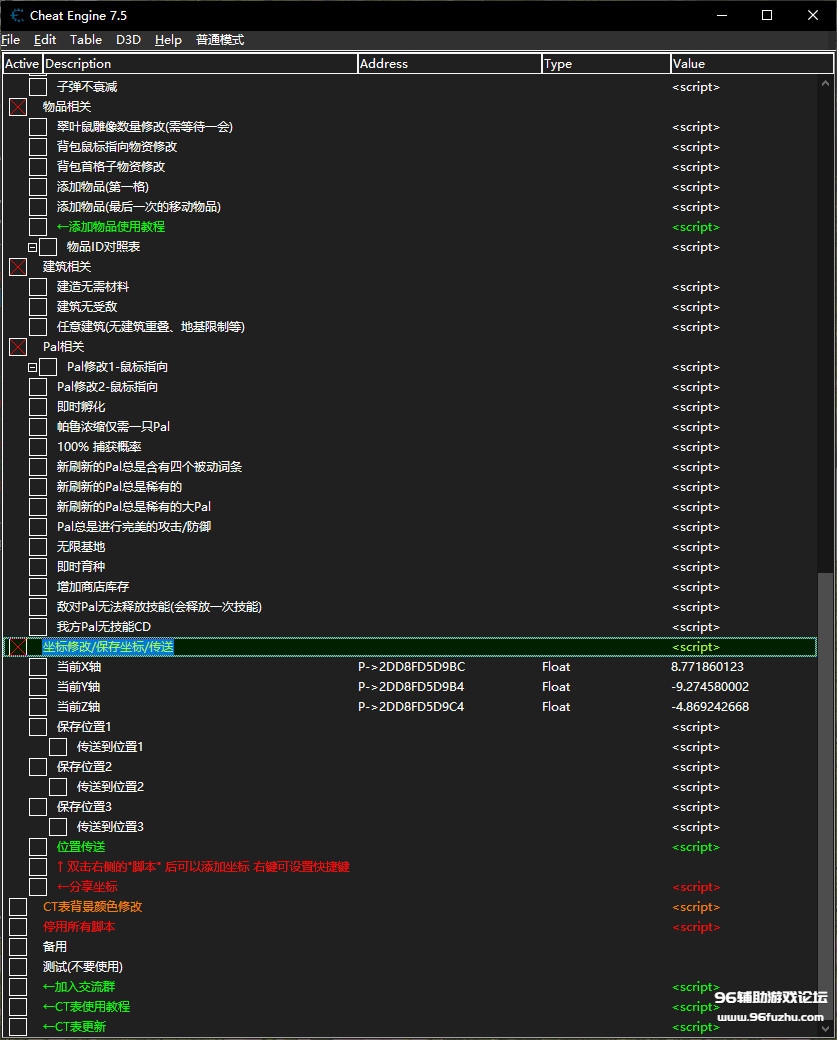Click the 普通模式 menu item
This screenshot has width=837, height=1040.
[x=220, y=40]
